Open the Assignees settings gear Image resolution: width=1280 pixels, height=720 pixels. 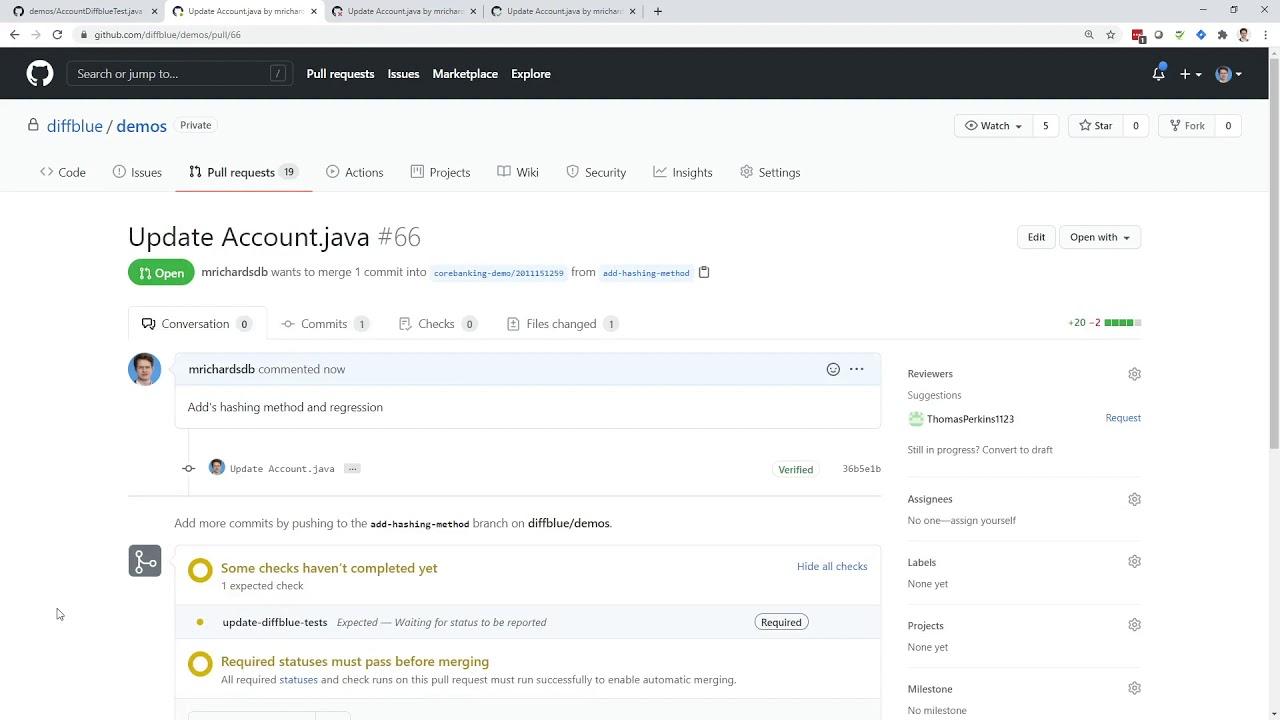click(x=1134, y=499)
